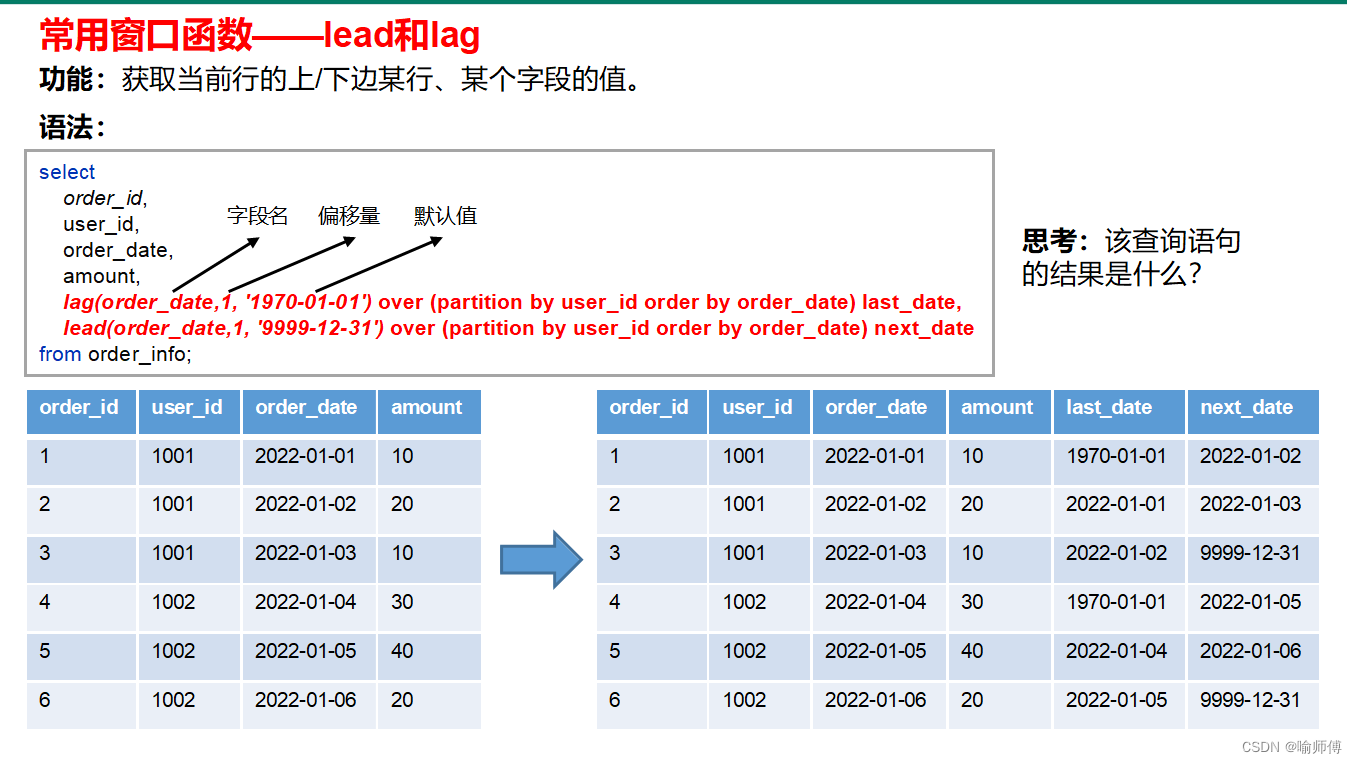Click the red lag(order_date,1,'1970-01-01') line
This screenshot has height=763, width=1357.
[x=512, y=302]
